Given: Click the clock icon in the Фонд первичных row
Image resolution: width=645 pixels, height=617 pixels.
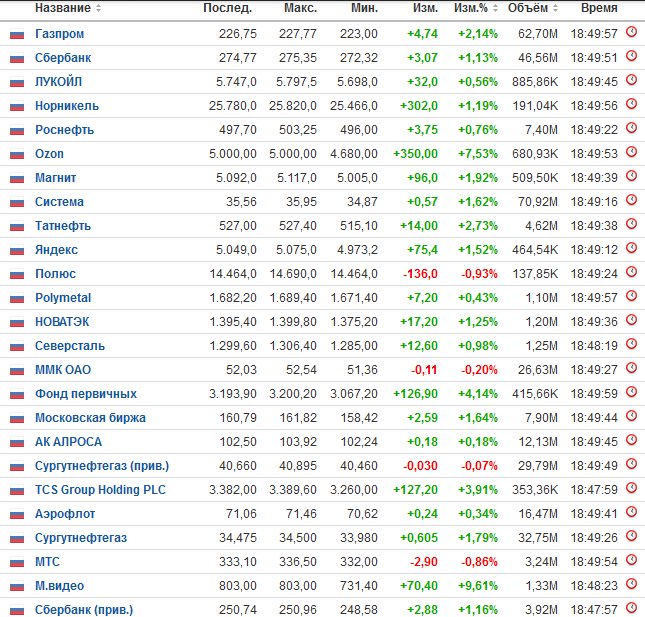Looking at the screenshot, I should (631, 392).
